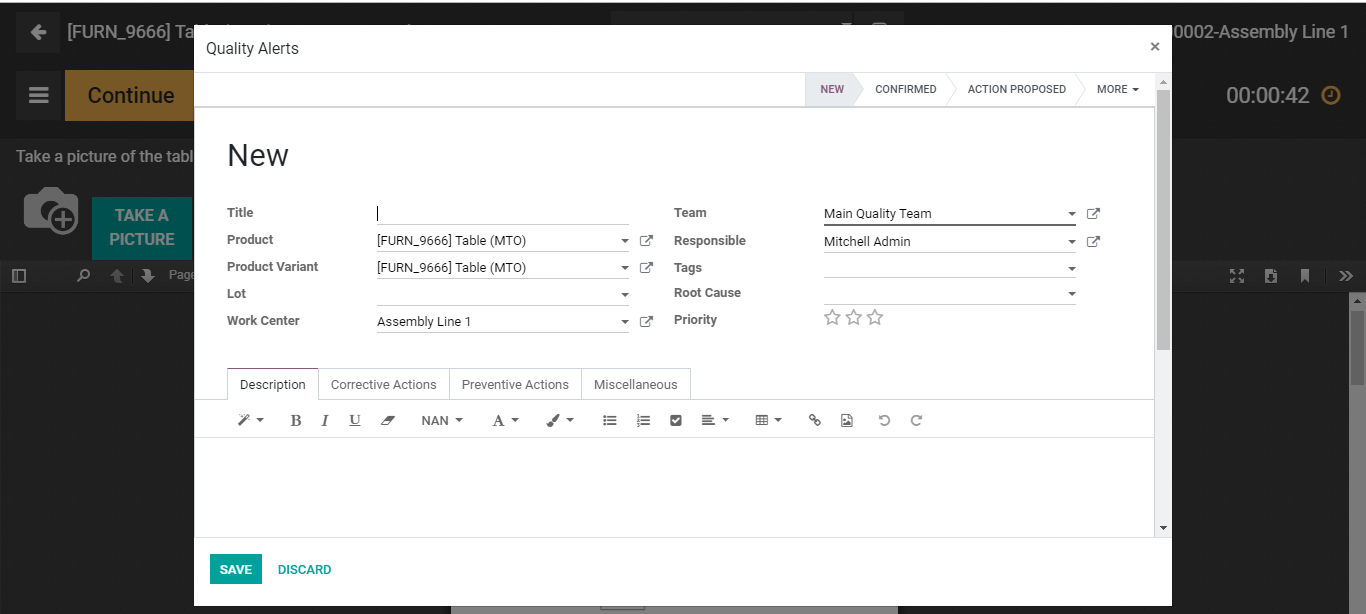This screenshot has width=1366, height=614.
Task: Download the PDF worksheet
Action: click(1271, 276)
